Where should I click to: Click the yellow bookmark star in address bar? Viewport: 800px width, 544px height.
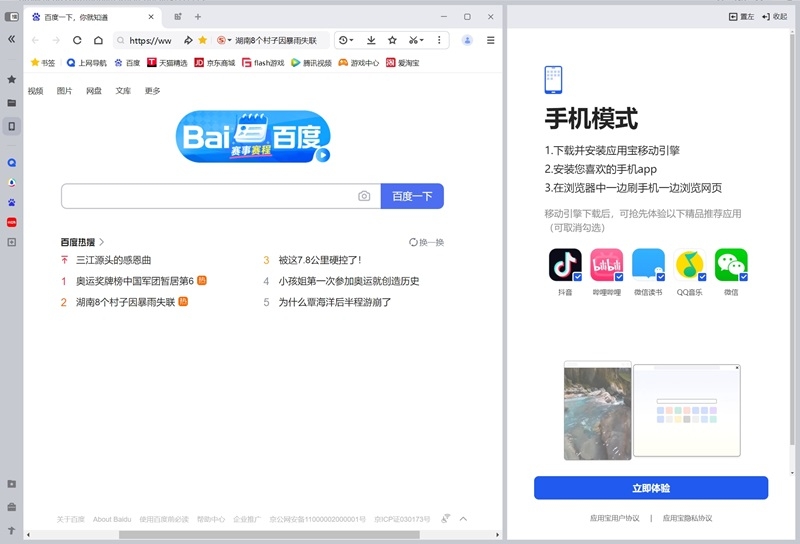(203, 40)
